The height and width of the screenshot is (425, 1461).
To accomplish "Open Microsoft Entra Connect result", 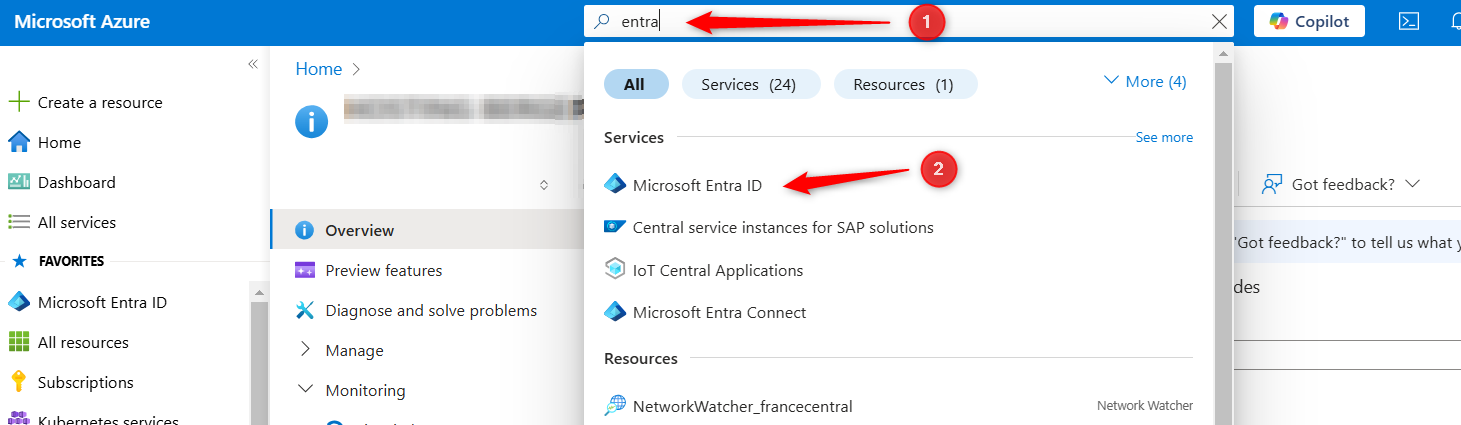I will [705, 312].
